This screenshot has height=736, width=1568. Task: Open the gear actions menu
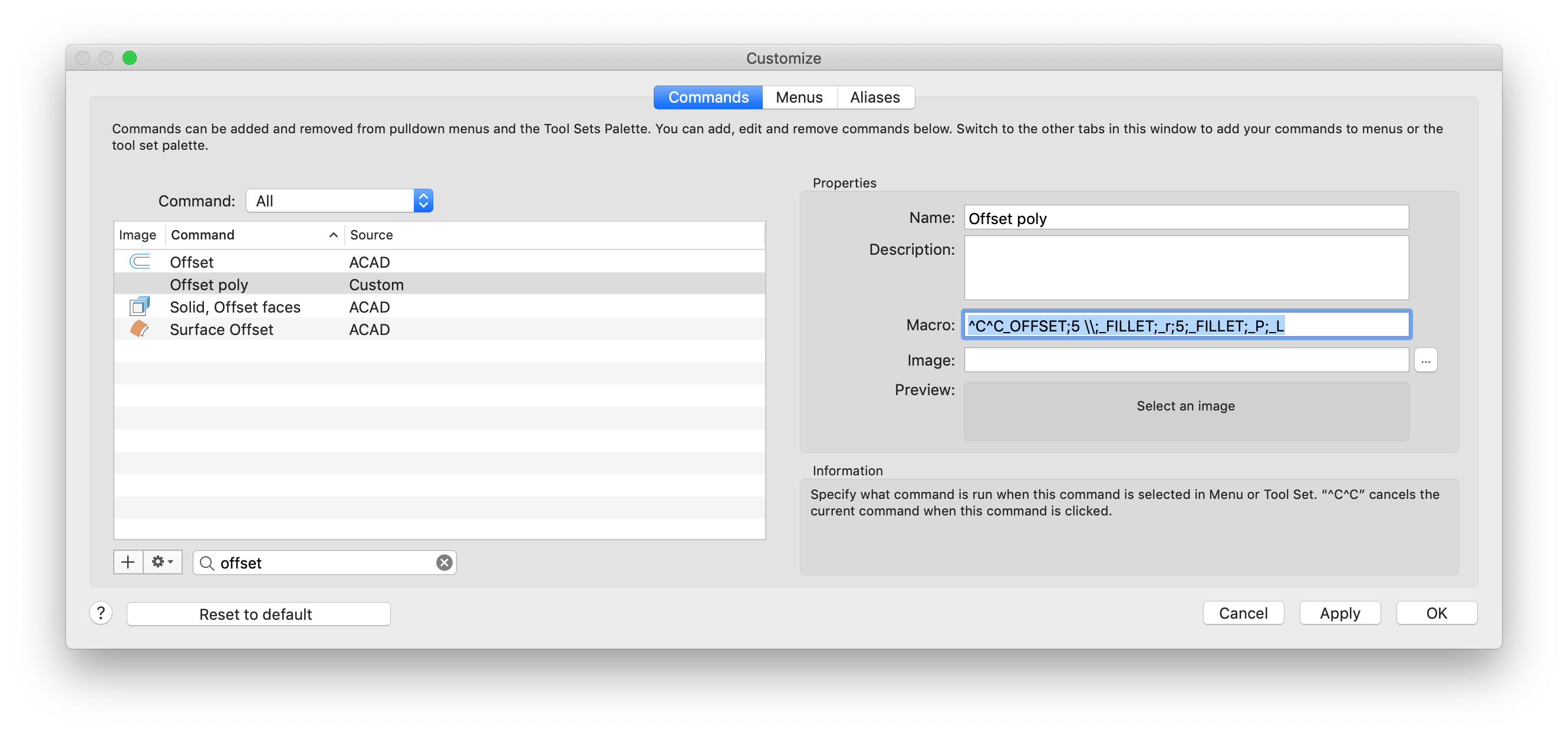click(x=163, y=562)
